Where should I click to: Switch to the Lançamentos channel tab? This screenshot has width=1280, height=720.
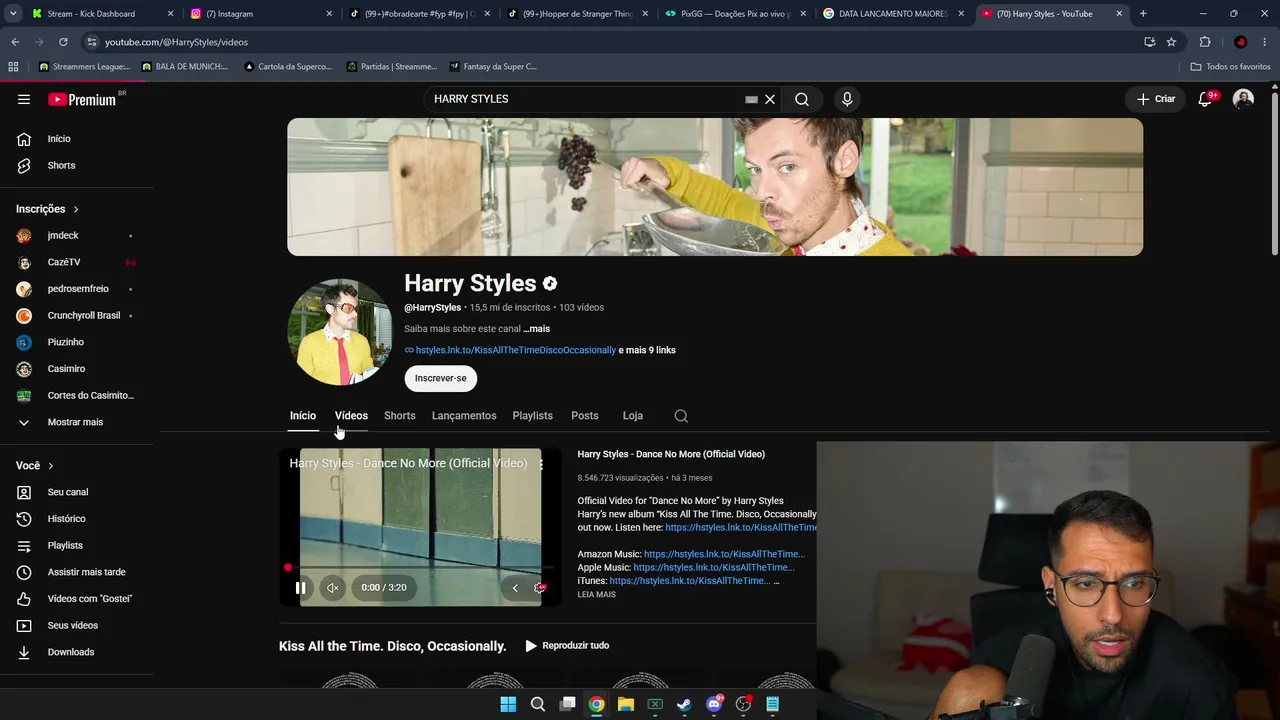(x=464, y=416)
